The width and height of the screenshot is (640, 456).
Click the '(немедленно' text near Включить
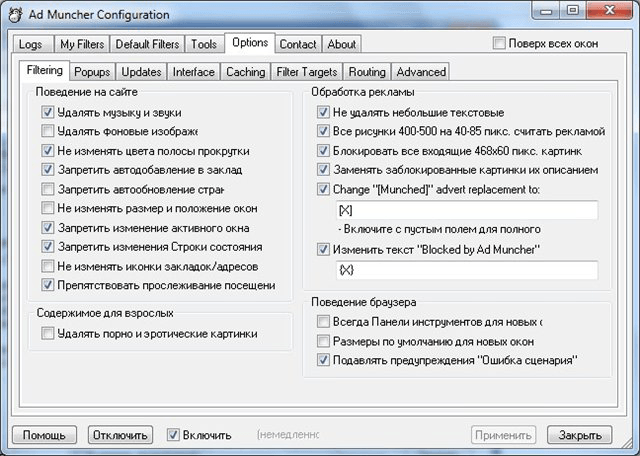pos(288,435)
